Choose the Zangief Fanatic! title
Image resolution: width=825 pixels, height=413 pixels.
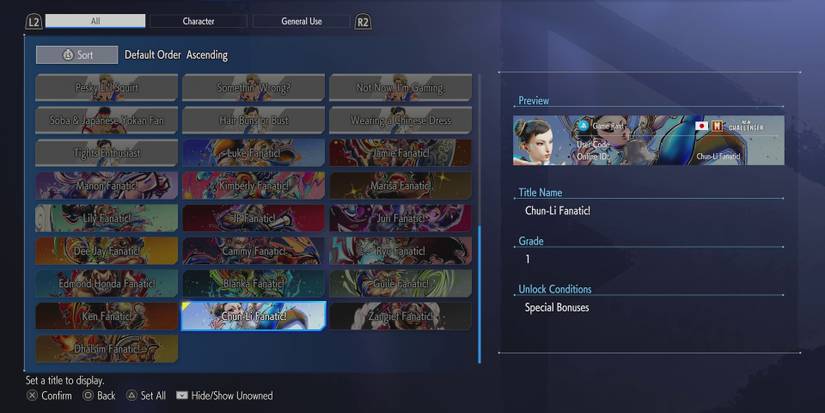pos(400,316)
